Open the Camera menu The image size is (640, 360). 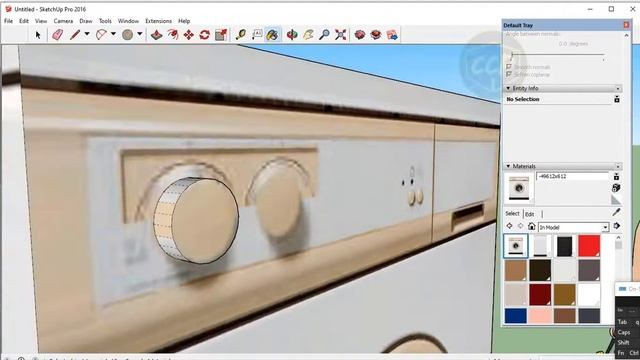click(63, 21)
